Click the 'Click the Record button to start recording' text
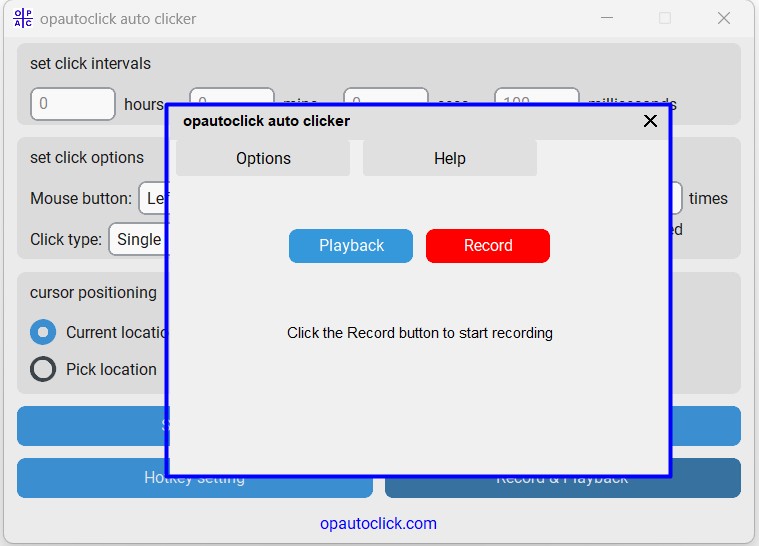The image size is (759, 546). (420, 333)
